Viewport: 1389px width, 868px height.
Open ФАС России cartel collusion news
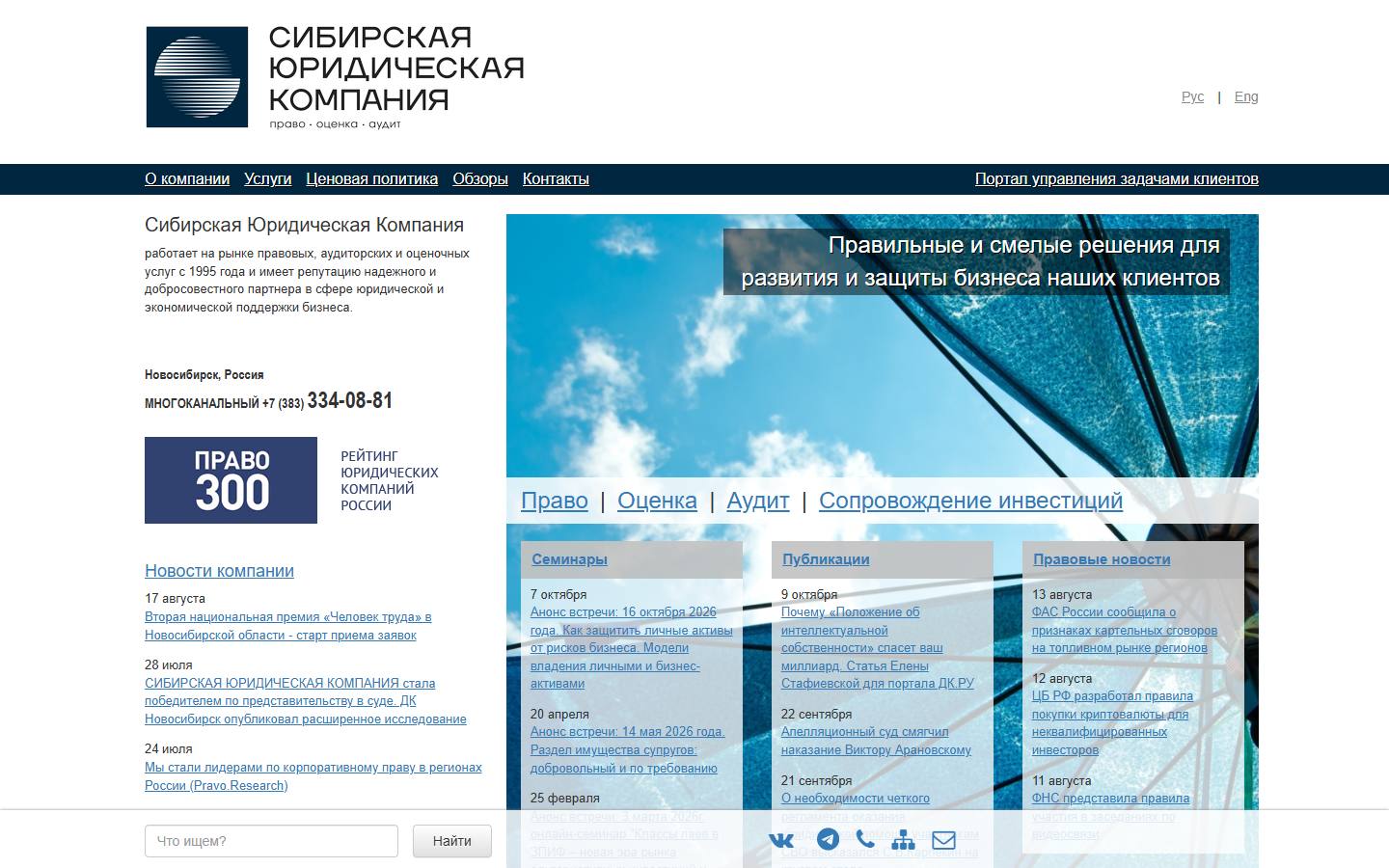tap(1125, 630)
